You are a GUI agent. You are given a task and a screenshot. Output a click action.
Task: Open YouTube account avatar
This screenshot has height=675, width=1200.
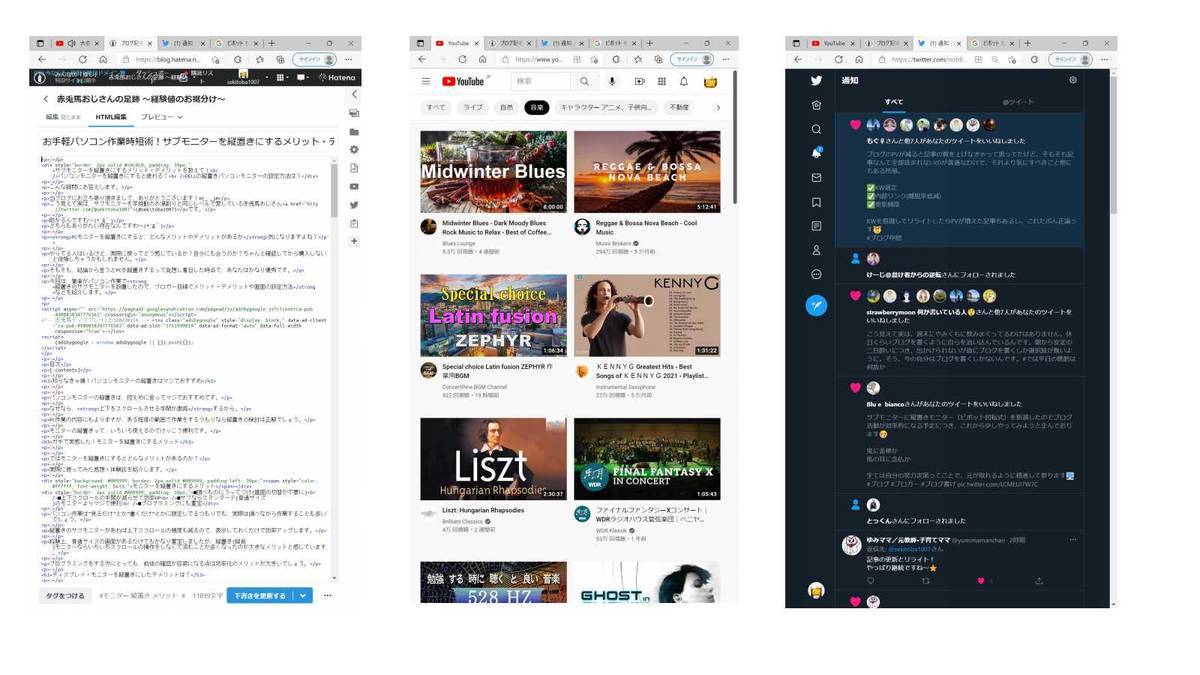[x=712, y=81]
